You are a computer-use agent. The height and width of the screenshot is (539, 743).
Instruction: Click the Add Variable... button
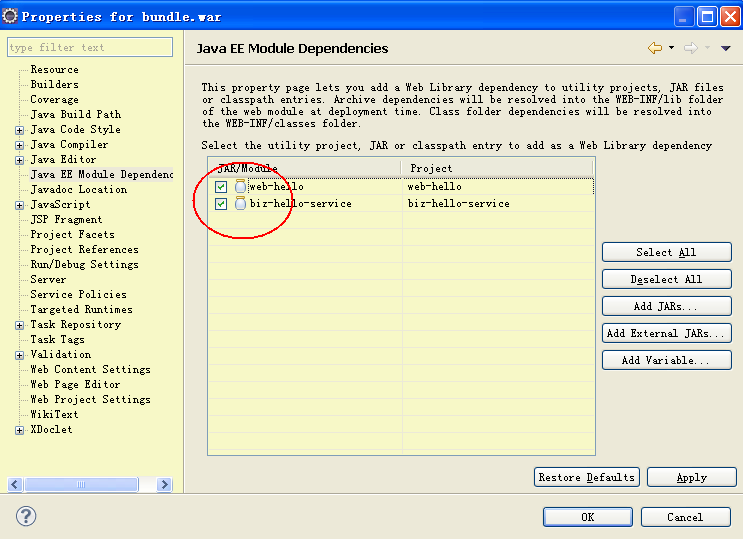pos(667,360)
